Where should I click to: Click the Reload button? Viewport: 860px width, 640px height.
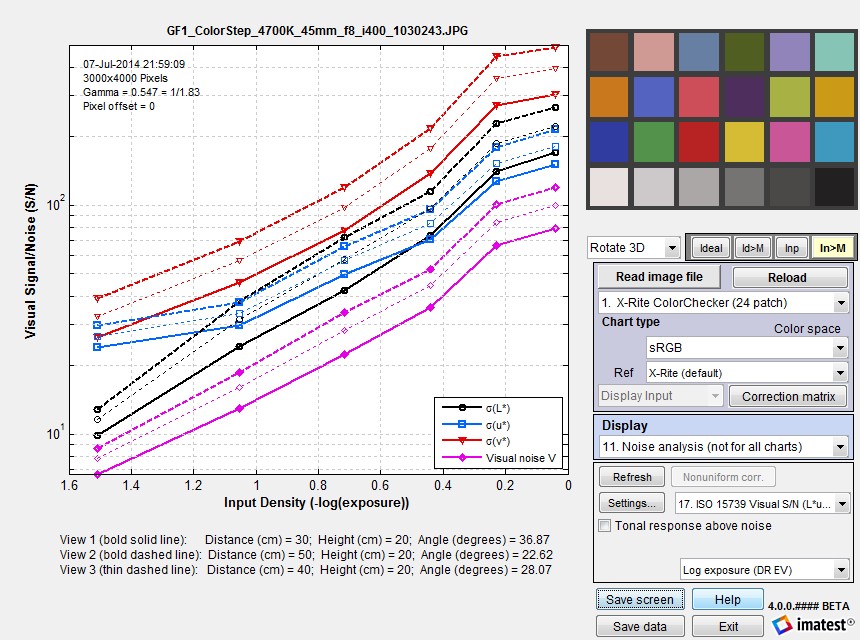click(x=787, y=277)
